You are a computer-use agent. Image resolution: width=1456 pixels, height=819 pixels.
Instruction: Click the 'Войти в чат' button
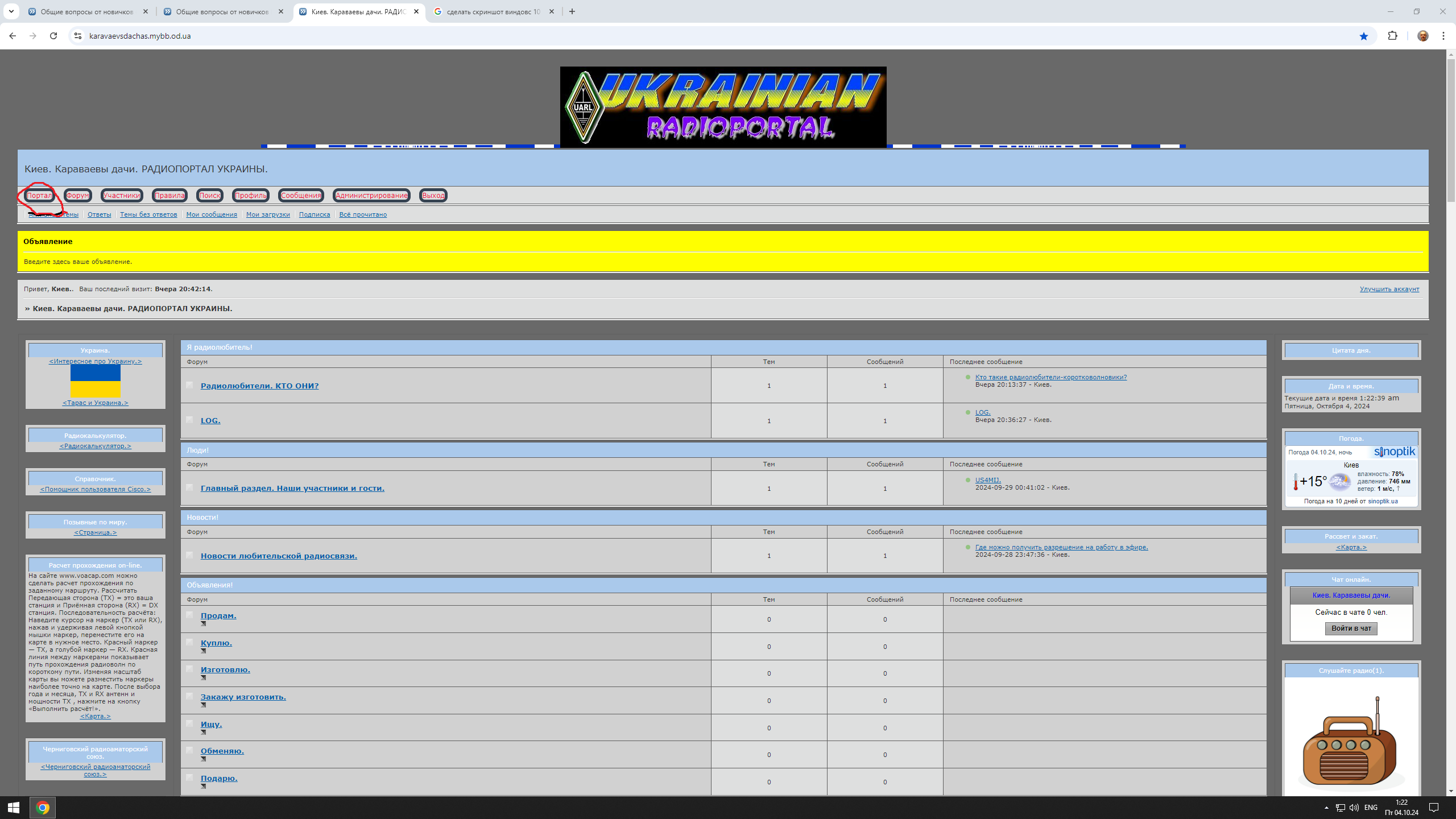click(x=1351, y=628)
